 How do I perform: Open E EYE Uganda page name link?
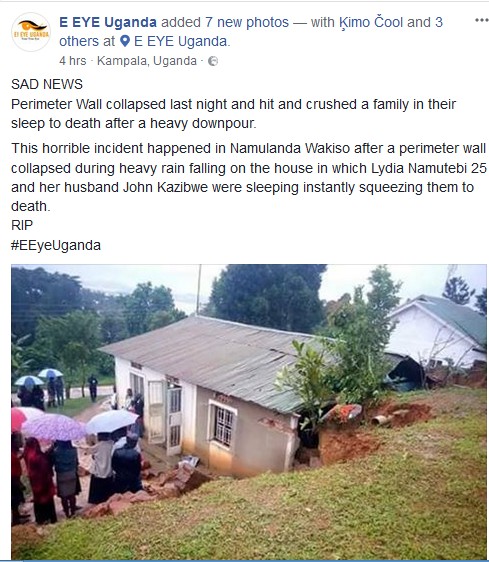(x=108, y=22)
